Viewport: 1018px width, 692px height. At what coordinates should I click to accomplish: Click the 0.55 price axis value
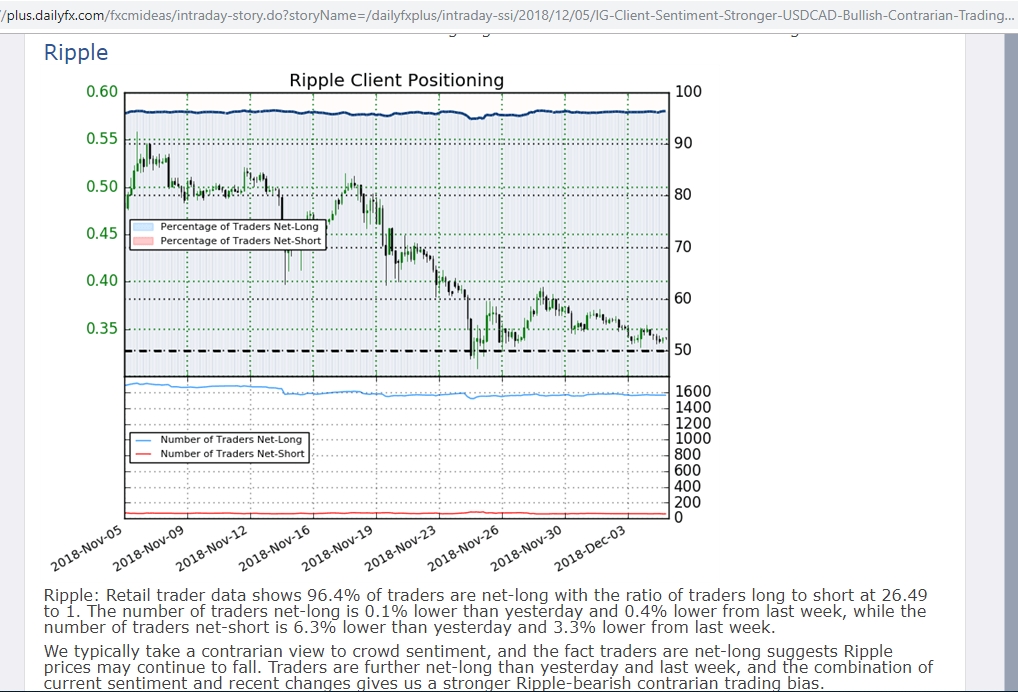[x=102, y=139]
